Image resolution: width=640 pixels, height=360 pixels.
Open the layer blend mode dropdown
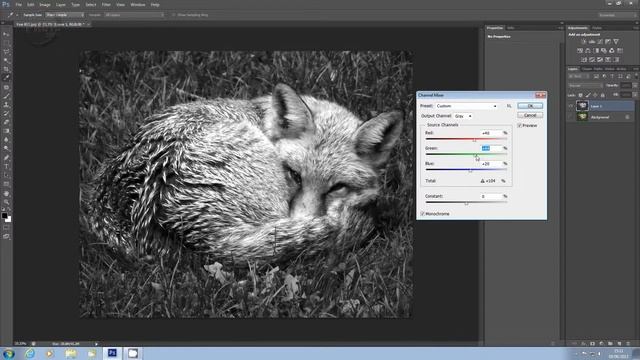[x=585, y=86]
